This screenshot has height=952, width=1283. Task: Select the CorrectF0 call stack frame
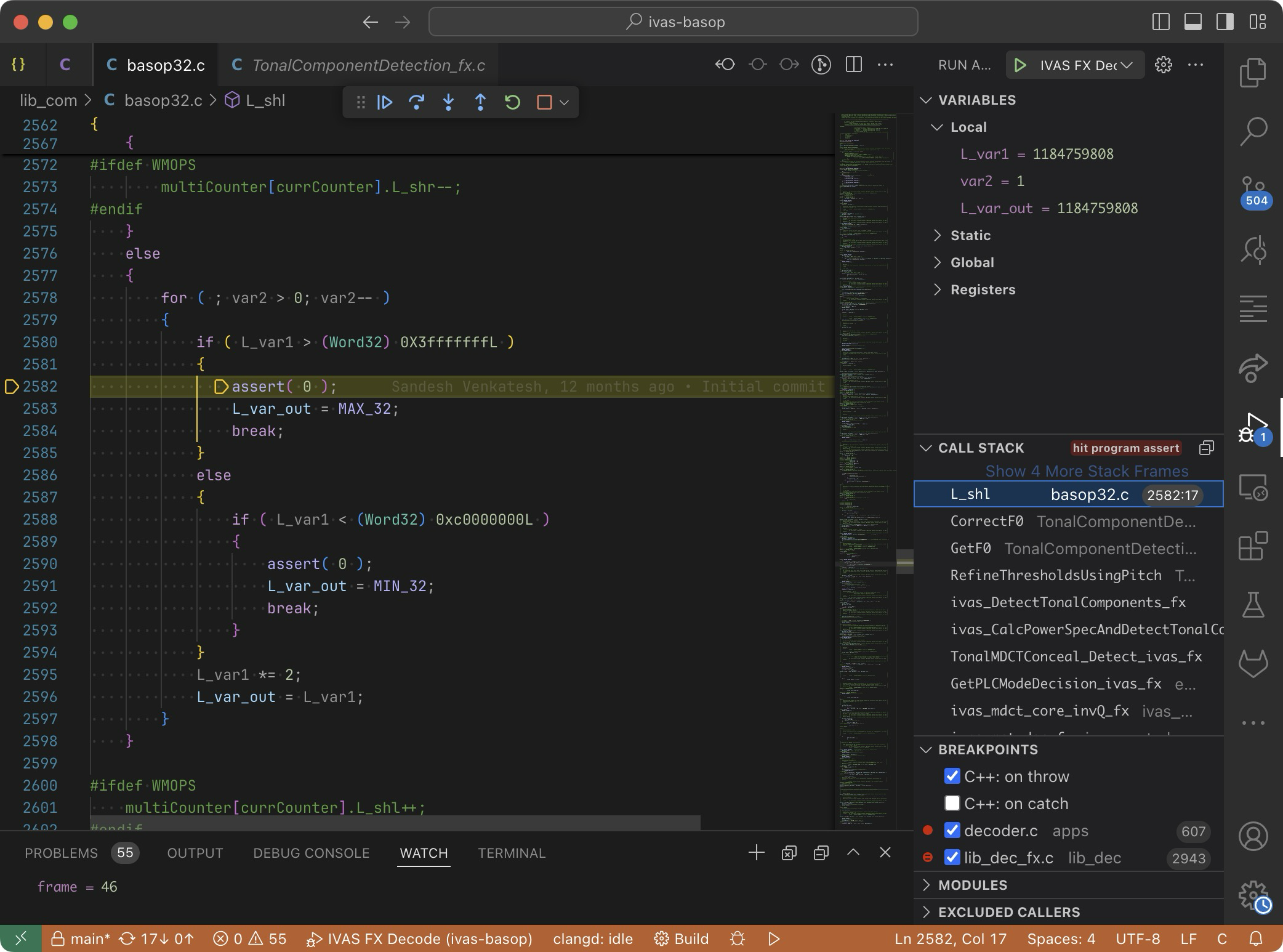click(987, 521)
